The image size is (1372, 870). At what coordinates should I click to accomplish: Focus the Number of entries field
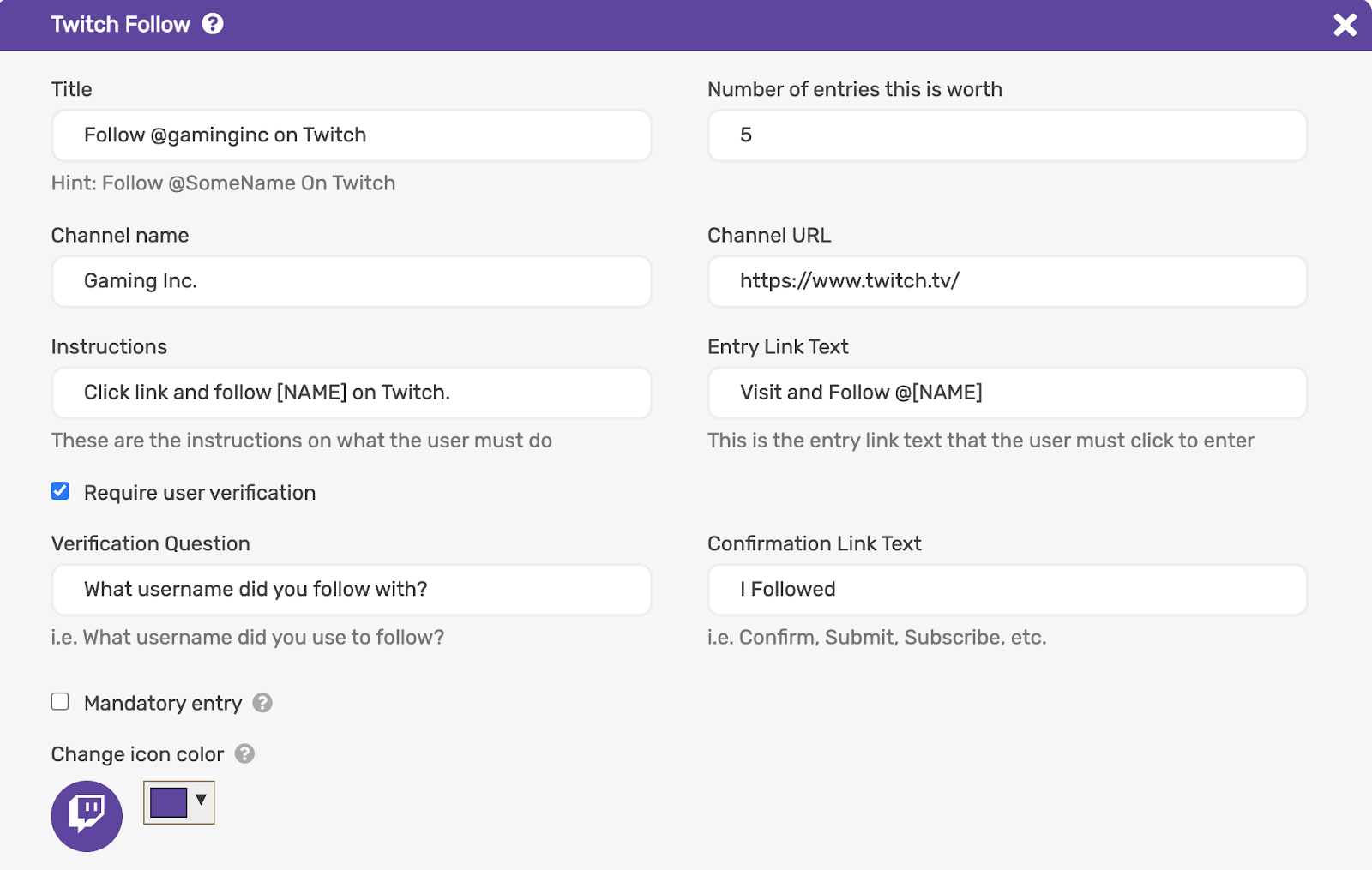(x=1007, y=135)
